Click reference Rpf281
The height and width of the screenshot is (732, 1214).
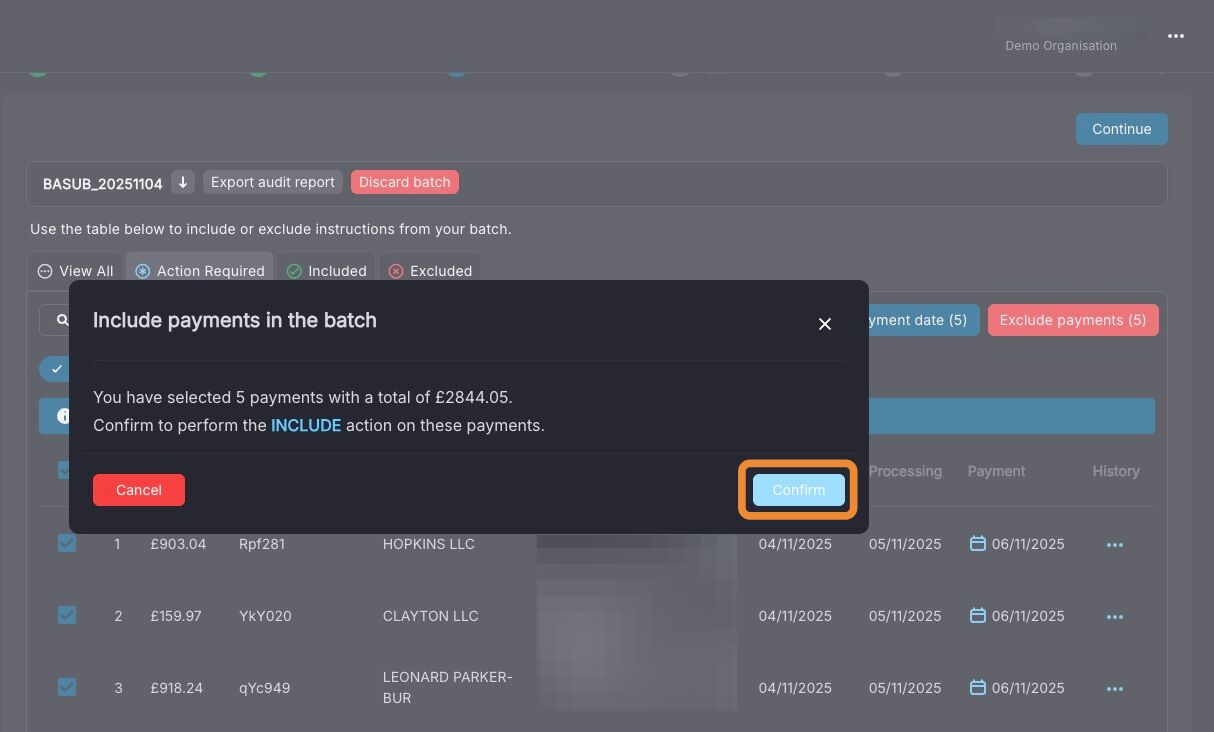click(x=262, y=544)
